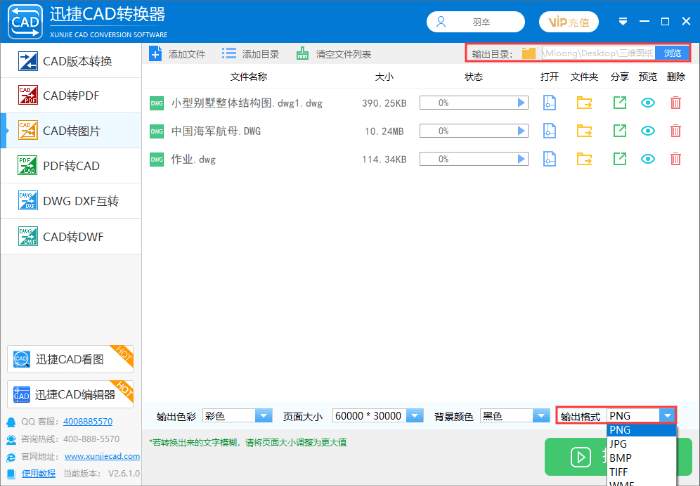
Task: Click DWG file icon of 小型别墅整体结构图
Action: (x=157, y=103)
